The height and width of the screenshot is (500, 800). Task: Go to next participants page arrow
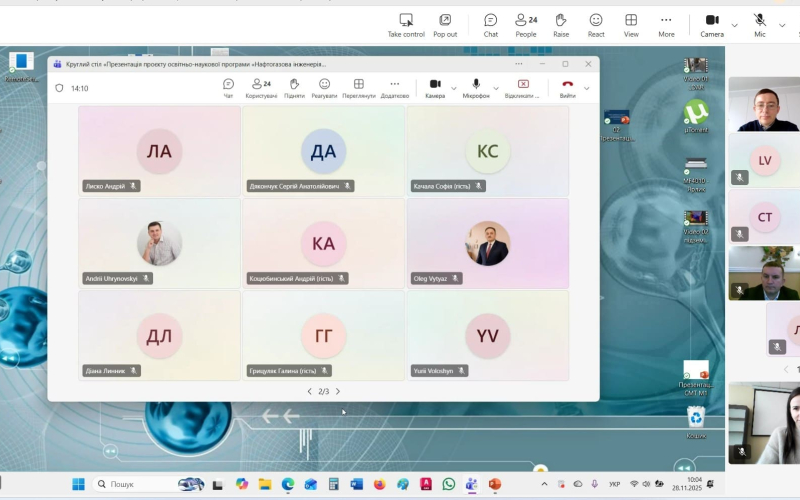click(x=338, y=391)
